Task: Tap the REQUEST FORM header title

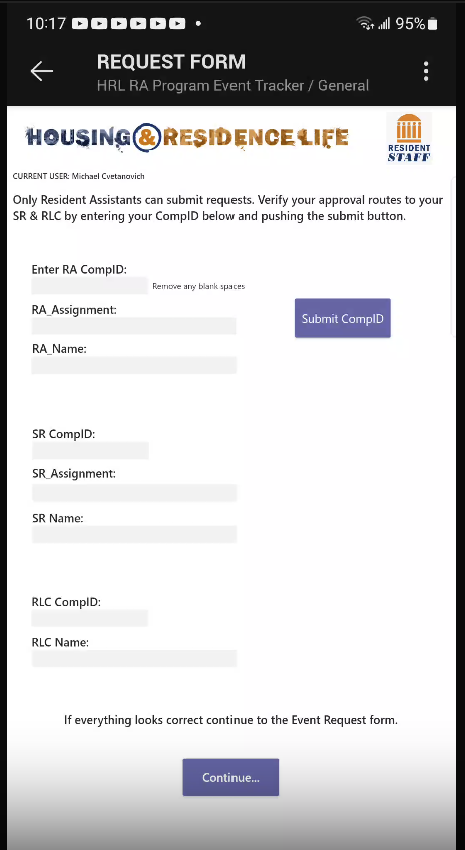Action: coord(171,62)
